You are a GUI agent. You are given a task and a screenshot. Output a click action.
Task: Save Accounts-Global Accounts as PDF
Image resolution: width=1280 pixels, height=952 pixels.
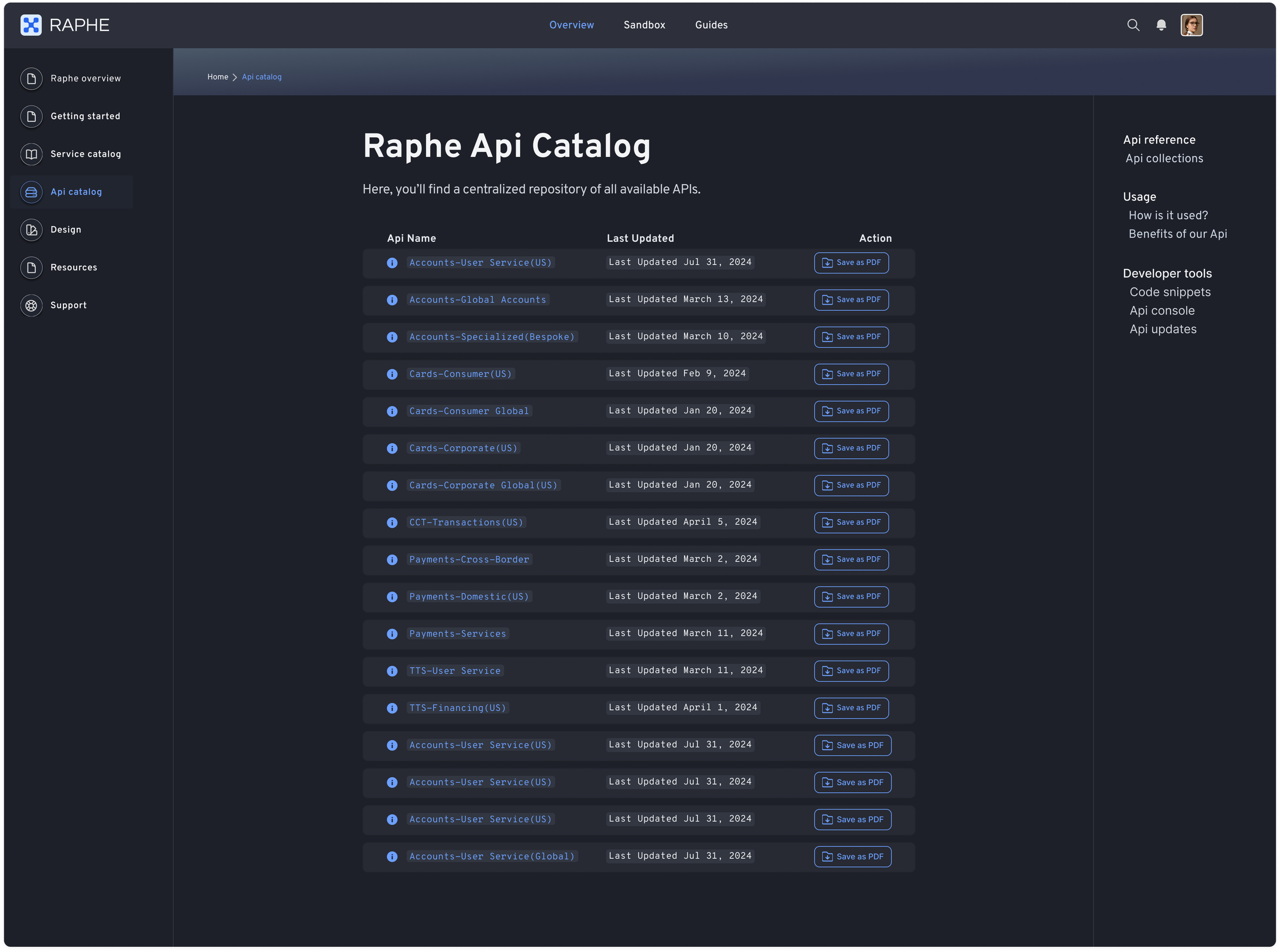click(x=851, y=300)
